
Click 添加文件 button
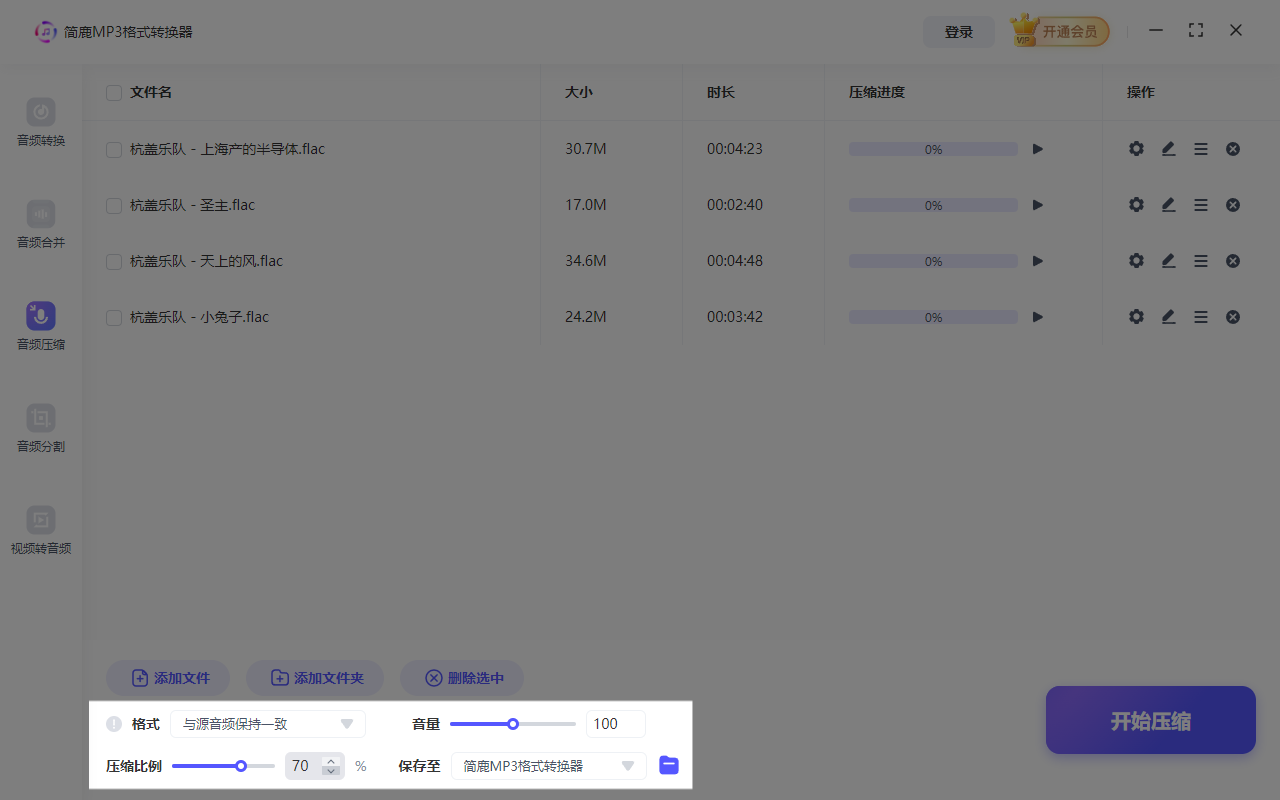(x=168, y=678)
